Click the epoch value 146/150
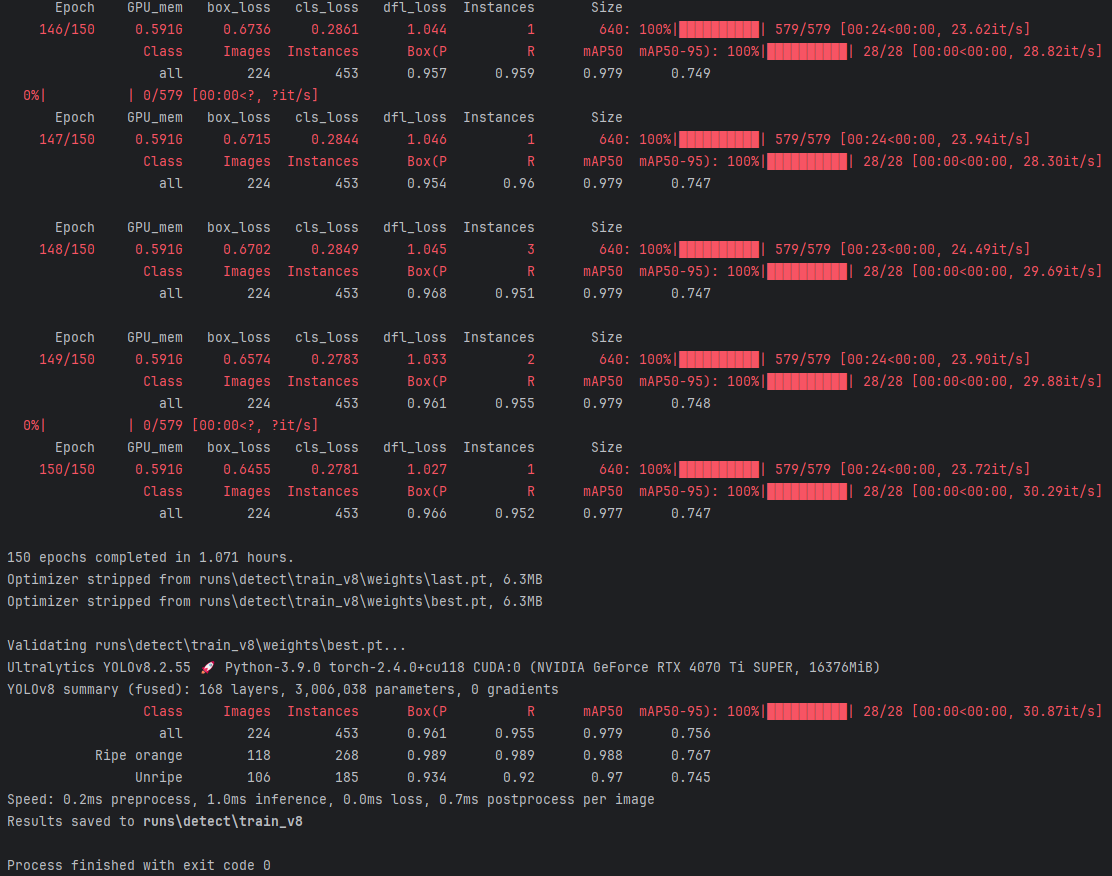The width and height of the screenshot is (1112, 876). pos(67,30)
